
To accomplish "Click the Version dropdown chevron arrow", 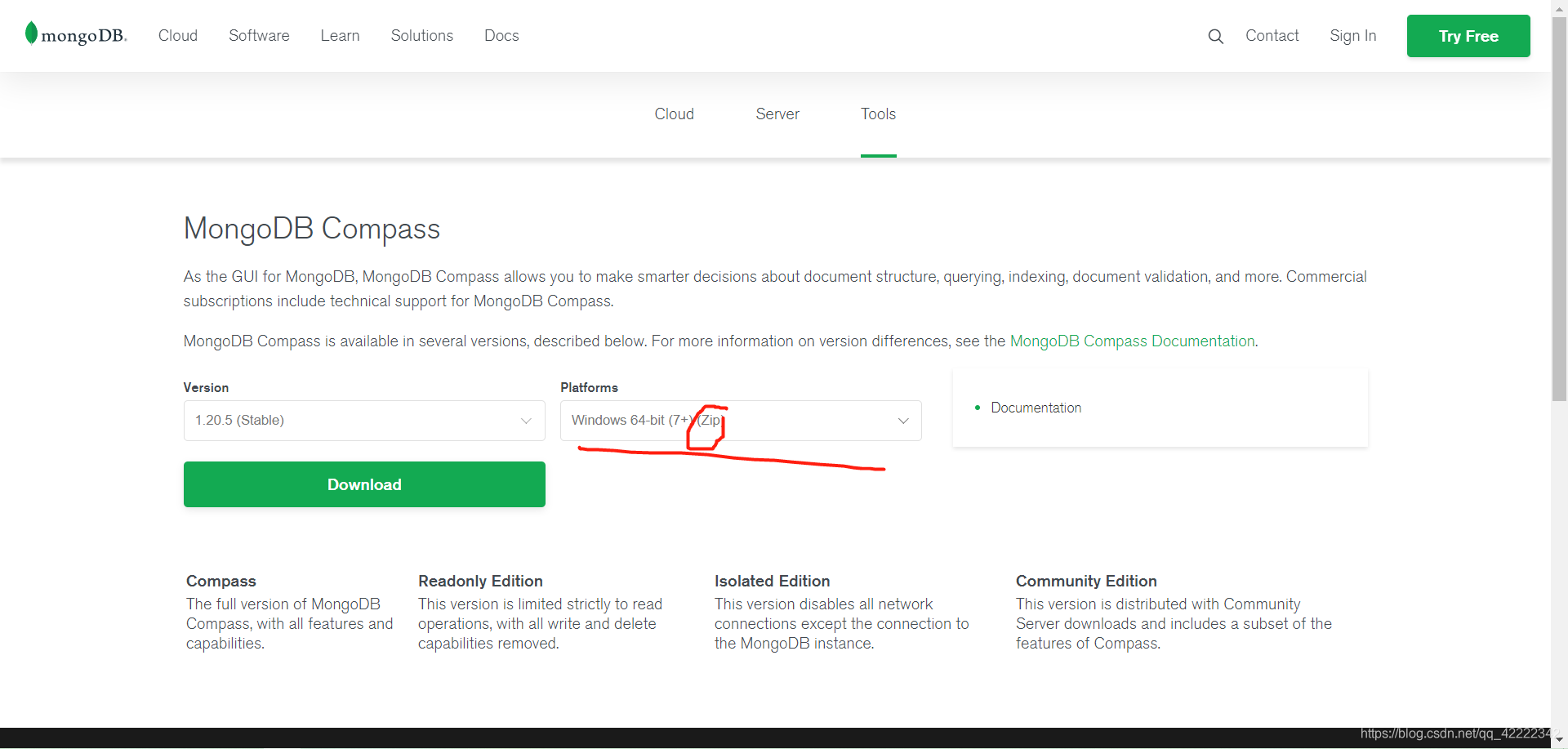I will tap(526, 421).
